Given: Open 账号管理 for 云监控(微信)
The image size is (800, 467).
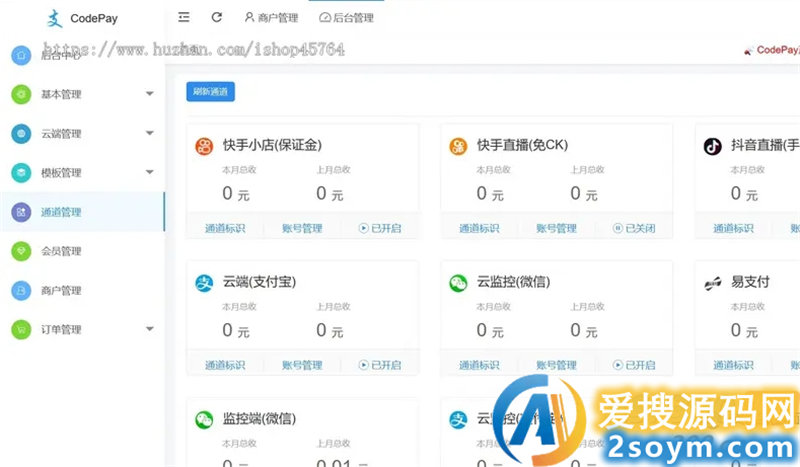Looking at the screenshot, I should point(556,365).
